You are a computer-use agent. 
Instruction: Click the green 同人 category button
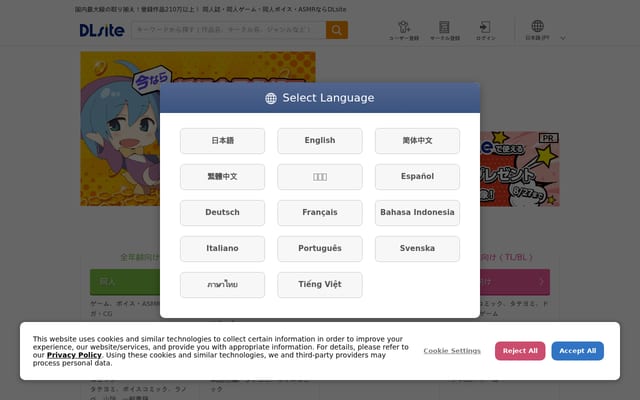pos(124,282)
